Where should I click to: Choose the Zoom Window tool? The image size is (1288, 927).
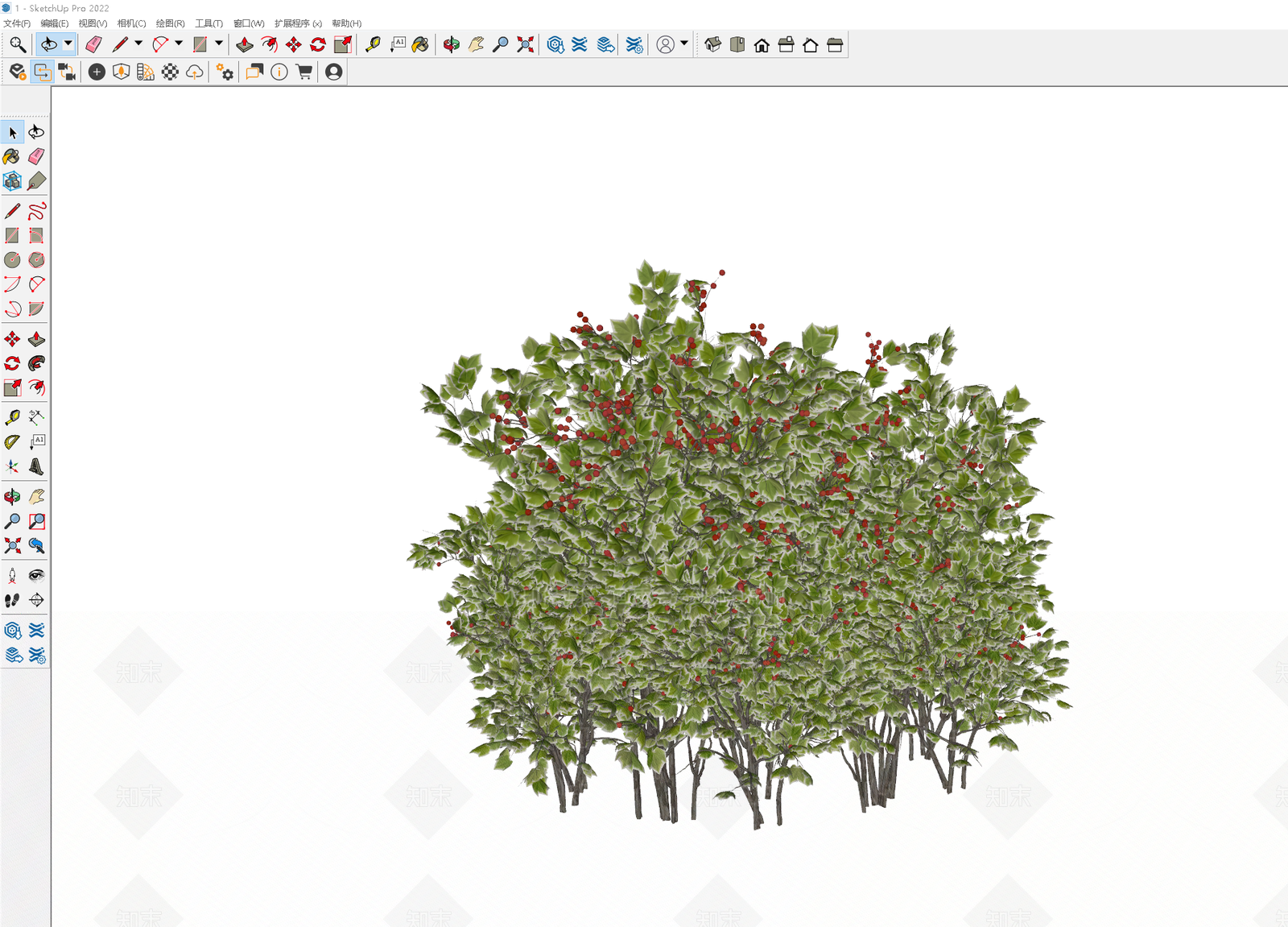[37, 521]
